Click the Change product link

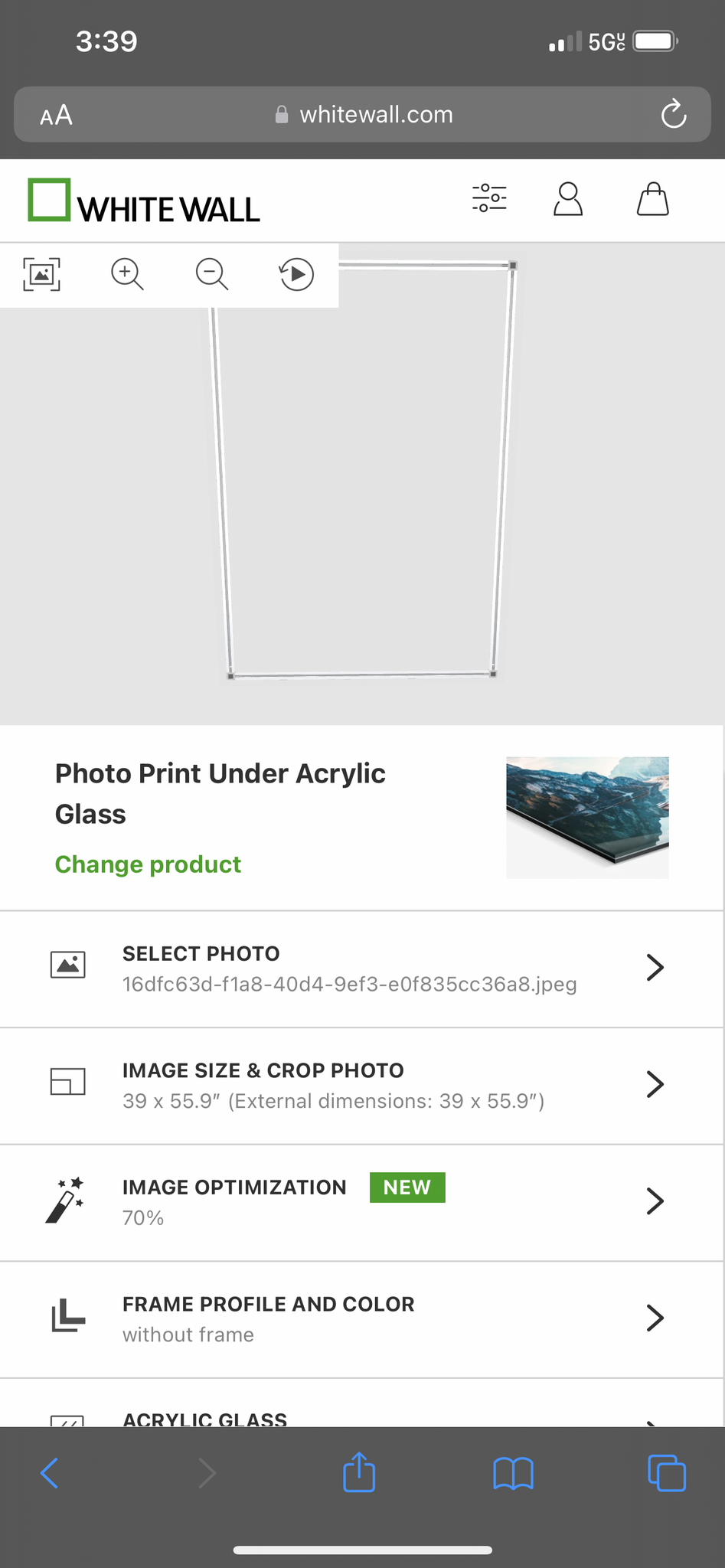tap(148, 864)
